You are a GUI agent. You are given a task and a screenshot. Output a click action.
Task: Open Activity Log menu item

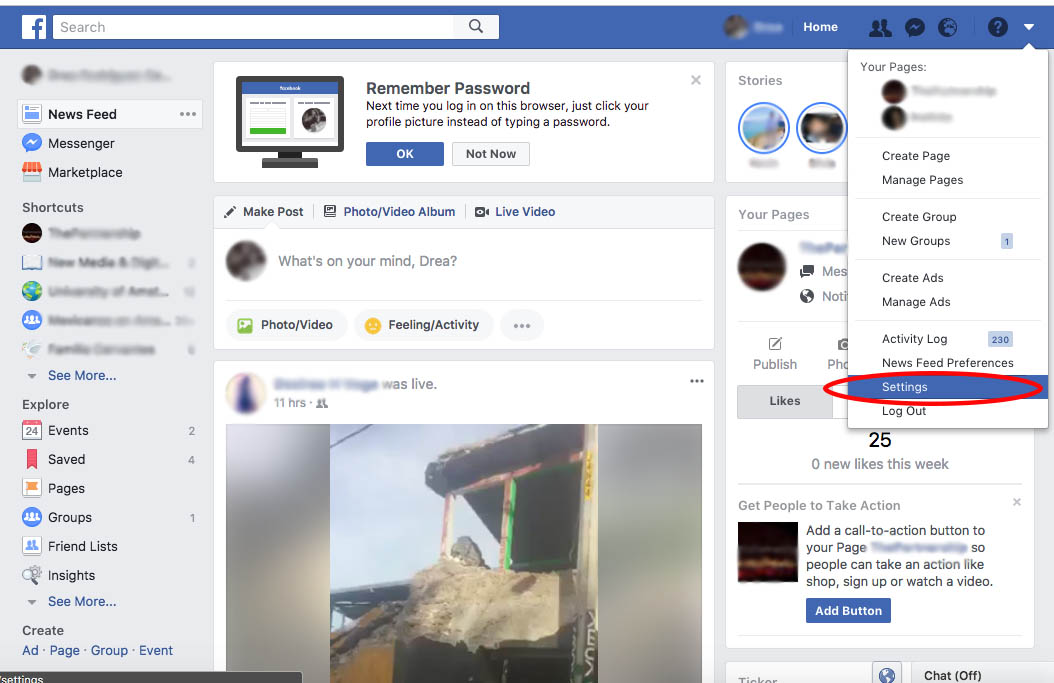(x=947, y=339)
